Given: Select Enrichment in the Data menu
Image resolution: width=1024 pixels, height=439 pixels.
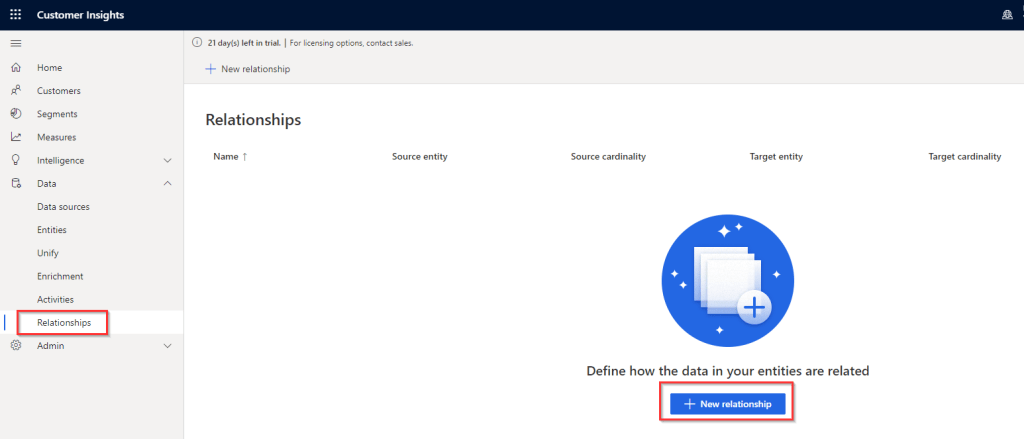Looking at the screenshot, I should (x=60, y=276).
